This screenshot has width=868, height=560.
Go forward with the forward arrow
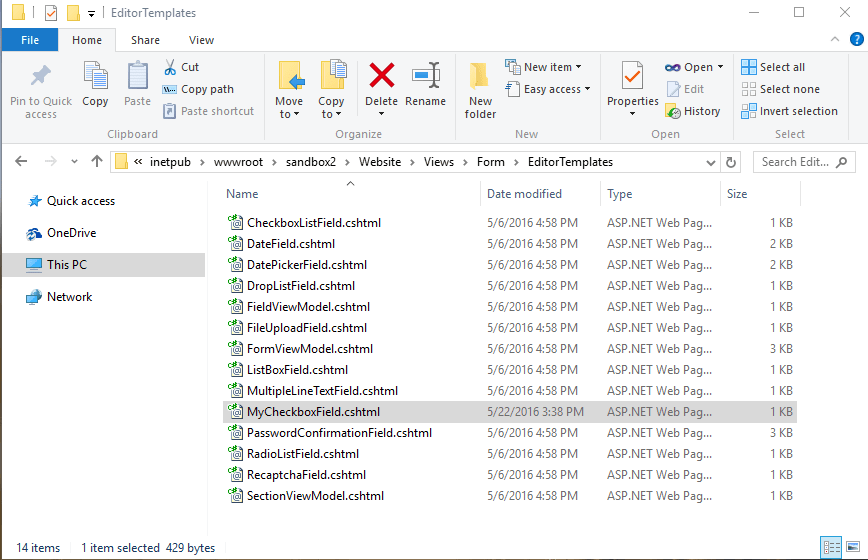50,161
